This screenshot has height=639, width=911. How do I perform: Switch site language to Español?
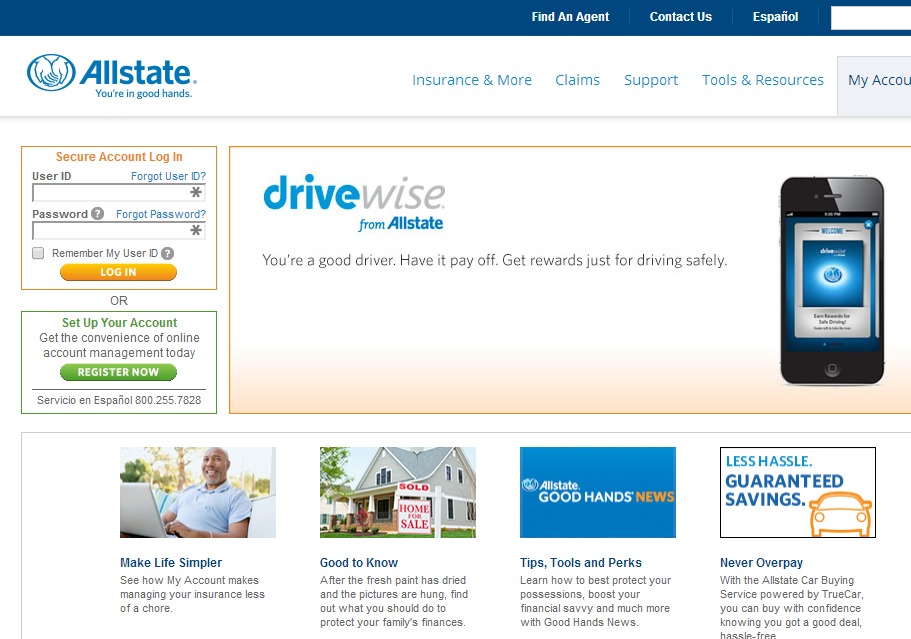(776, 17)
